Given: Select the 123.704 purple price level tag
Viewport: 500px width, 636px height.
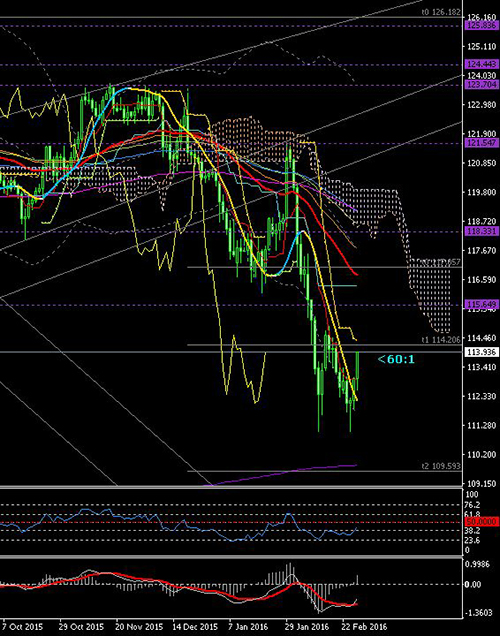Looking at the screenshot, I should 482,84.
